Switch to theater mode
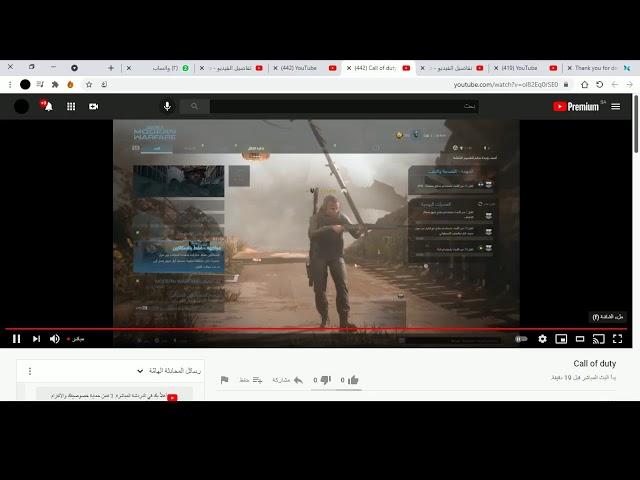The image size is (640, 480). (x=580, y=339)
